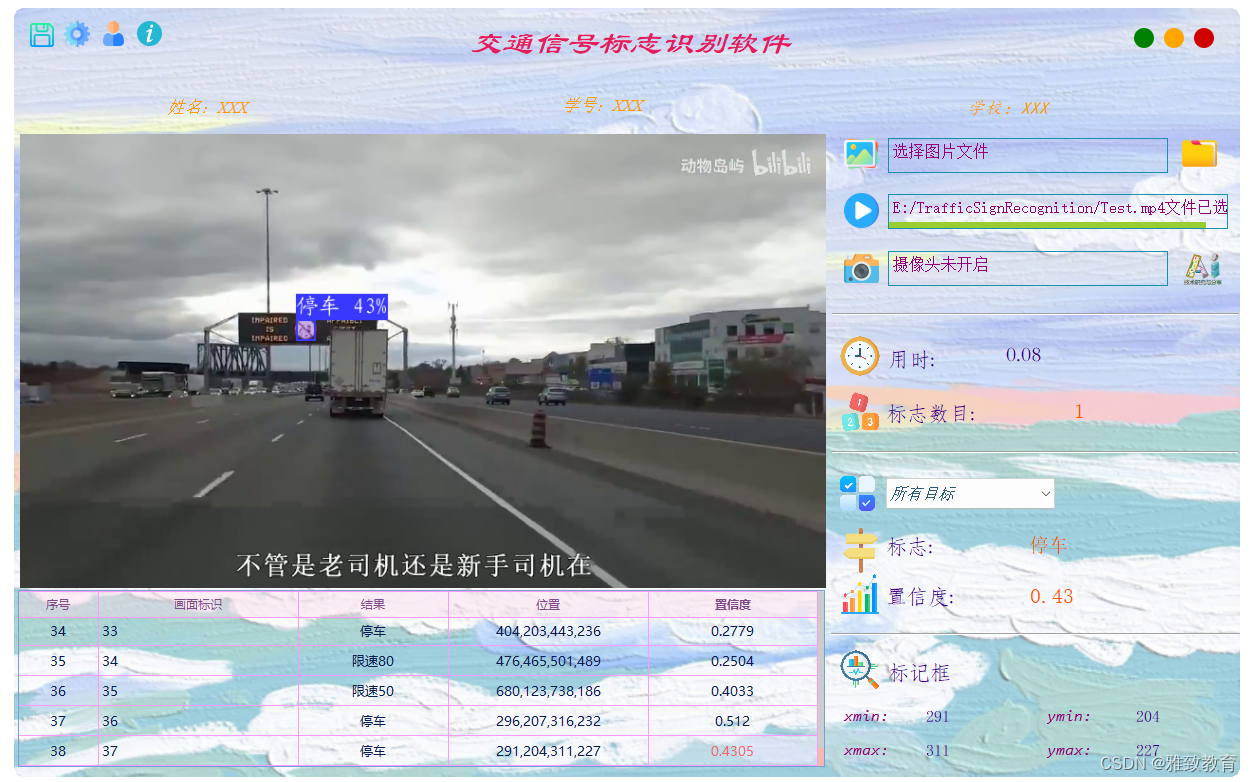Open the 所有目标 dropdown
The image size is (1253, 782).
point(970,493)
